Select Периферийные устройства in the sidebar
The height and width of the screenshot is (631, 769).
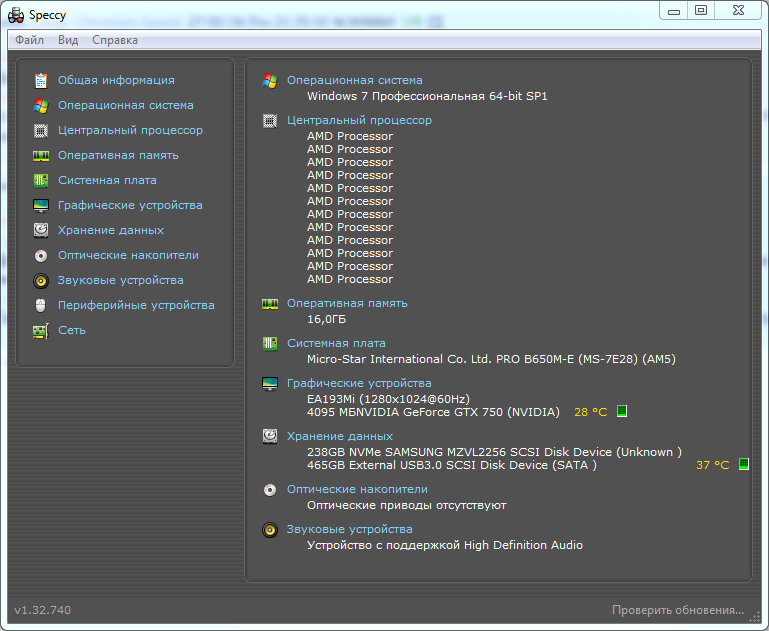coord(136,305)
